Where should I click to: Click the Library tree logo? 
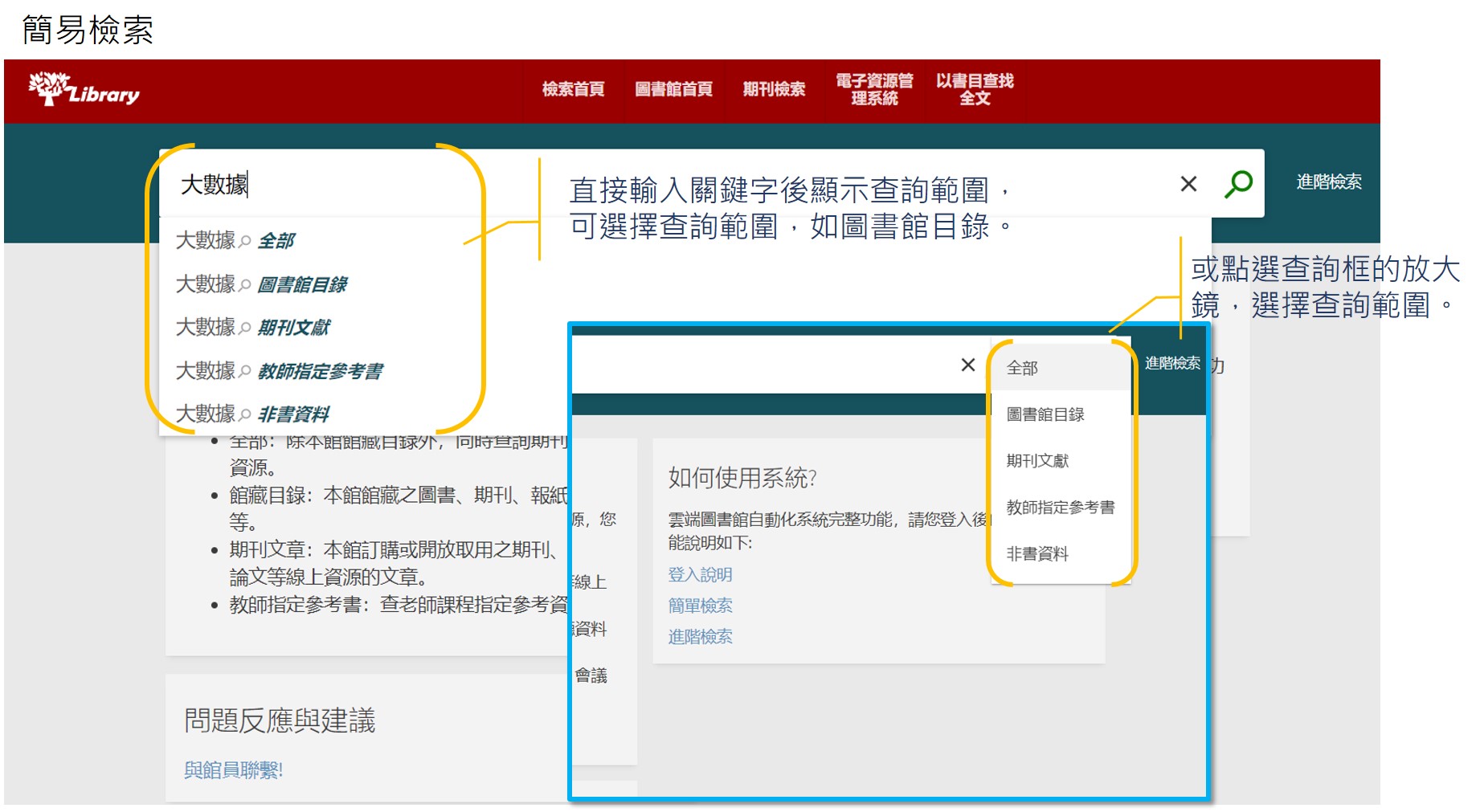[x=84, y=90]
